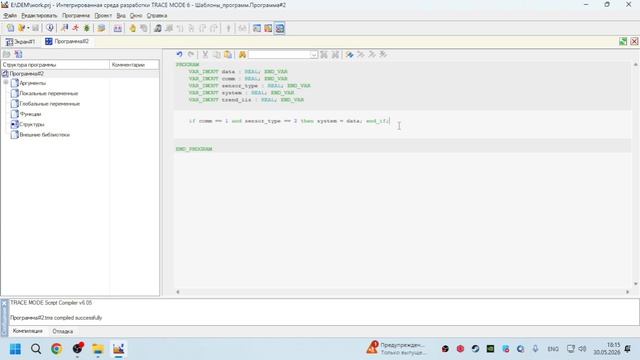Click the blue window layout icon in toolbar

click(257, 28)
